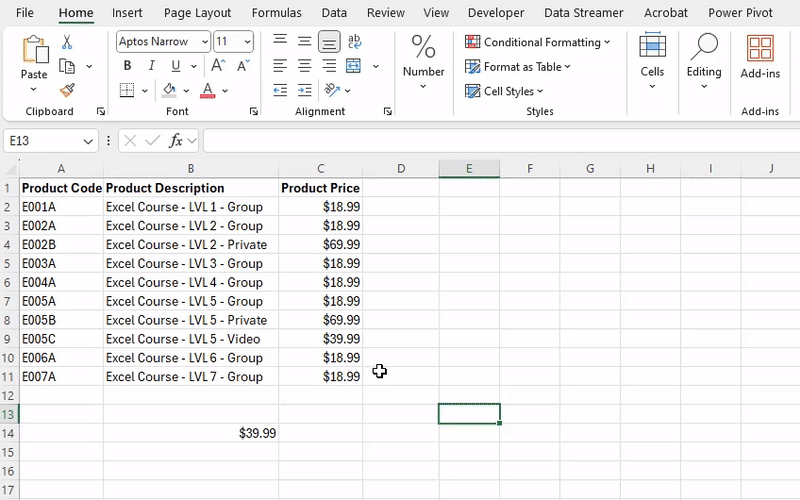Image resolution: width=800 pixels, height=500 pixels.
Task: Click the Orientation icon
Action: point(332,90)
